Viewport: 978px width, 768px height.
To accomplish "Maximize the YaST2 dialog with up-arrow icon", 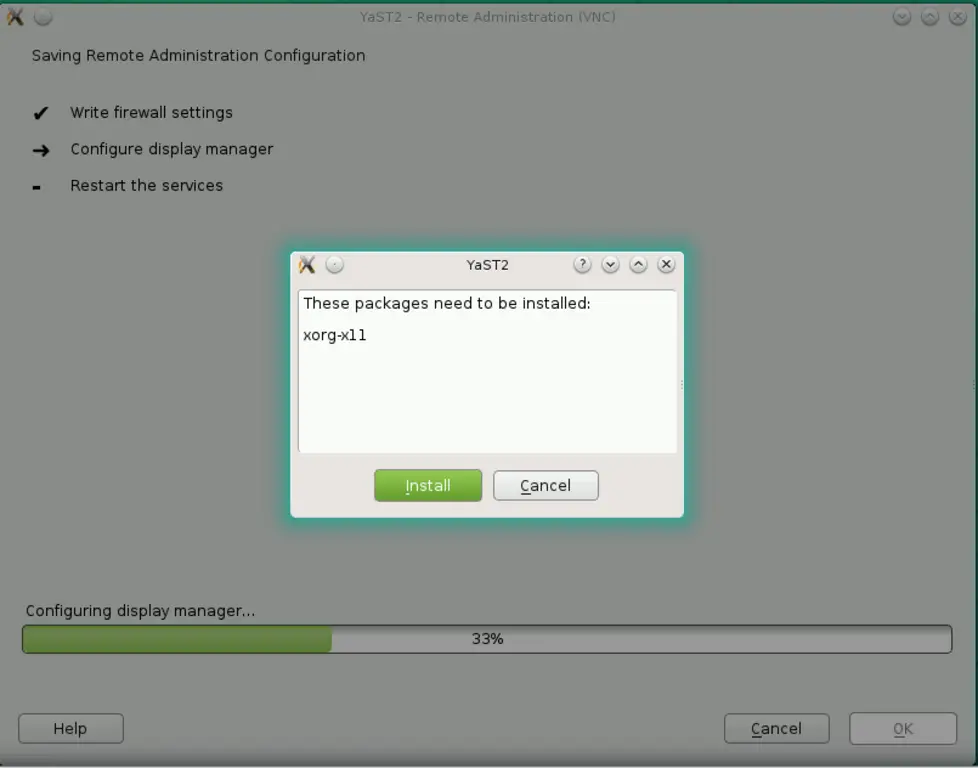I will pyautogui.click(x=638, y=265).
